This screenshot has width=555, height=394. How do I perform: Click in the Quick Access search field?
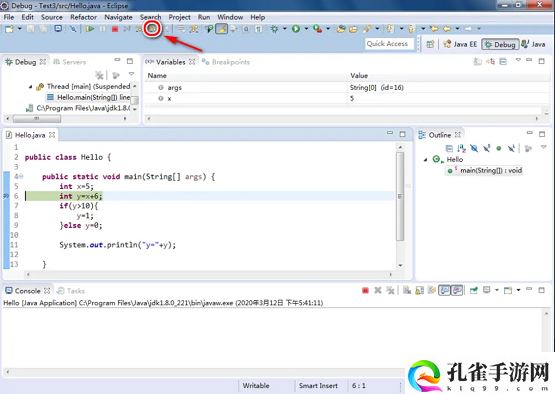point(389,44)
